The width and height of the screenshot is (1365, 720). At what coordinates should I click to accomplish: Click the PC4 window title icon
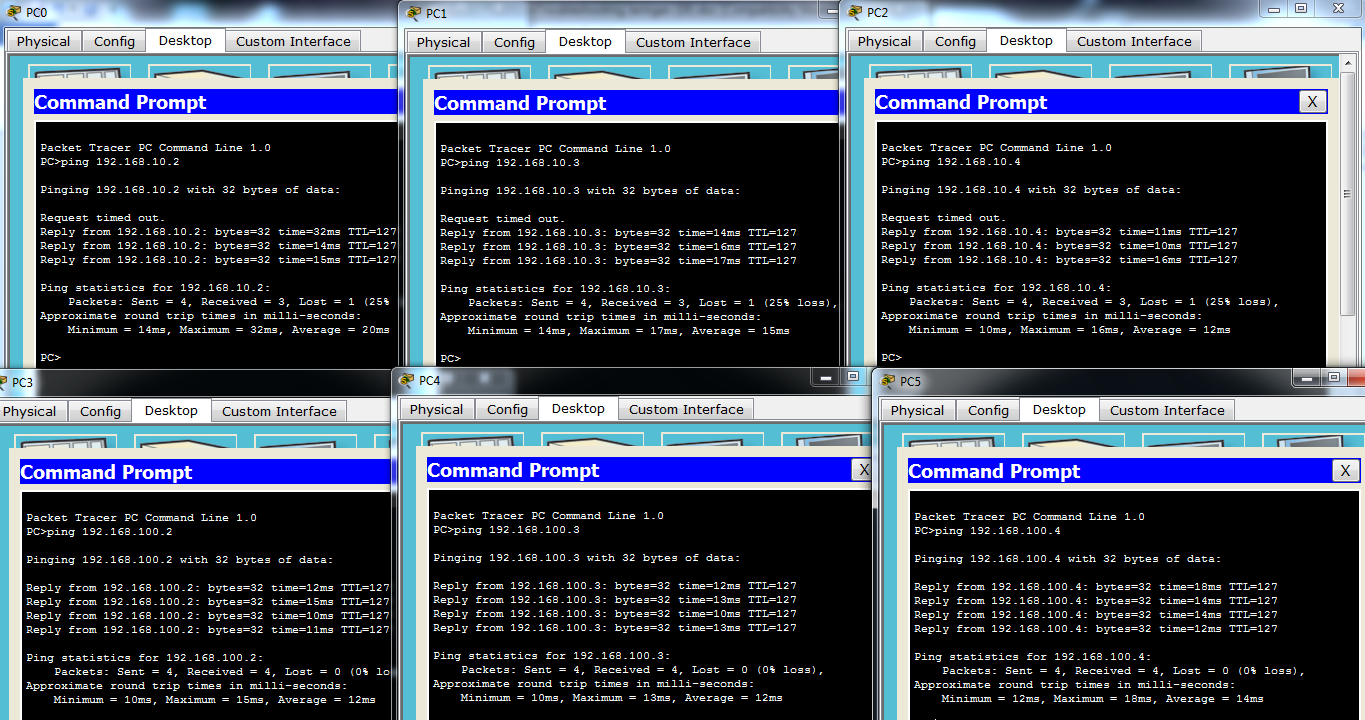click(x=407, y=380)
